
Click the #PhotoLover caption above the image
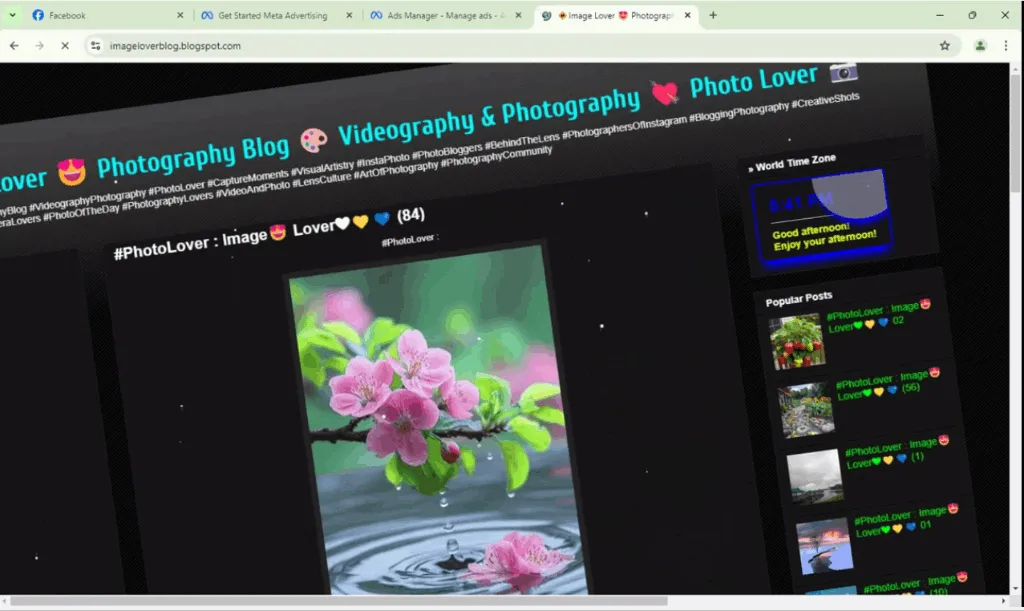point(409,240)
